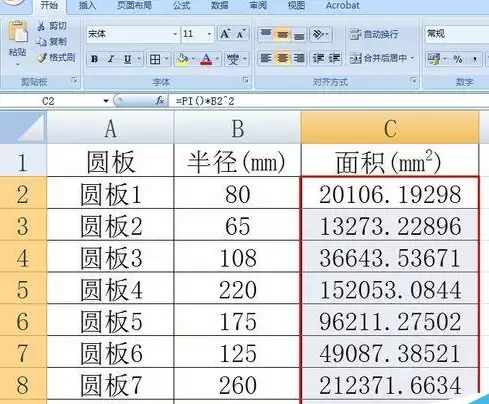The width and height of the screenshot is (489, 404).
Task: Switch to the 公式 (Formulas) tab
Action: [181, 6]
